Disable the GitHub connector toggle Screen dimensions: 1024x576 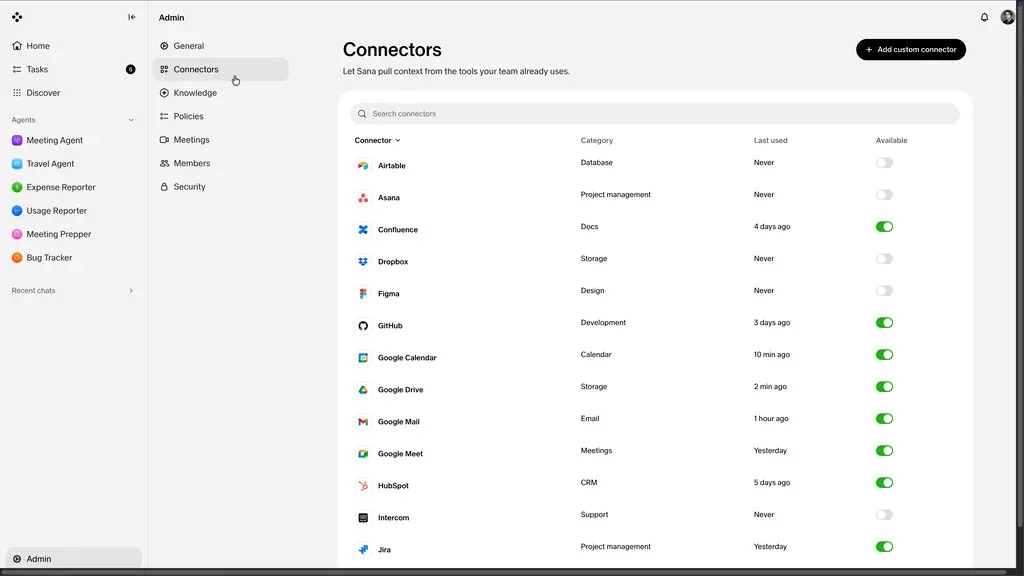(x=884, y=323)
